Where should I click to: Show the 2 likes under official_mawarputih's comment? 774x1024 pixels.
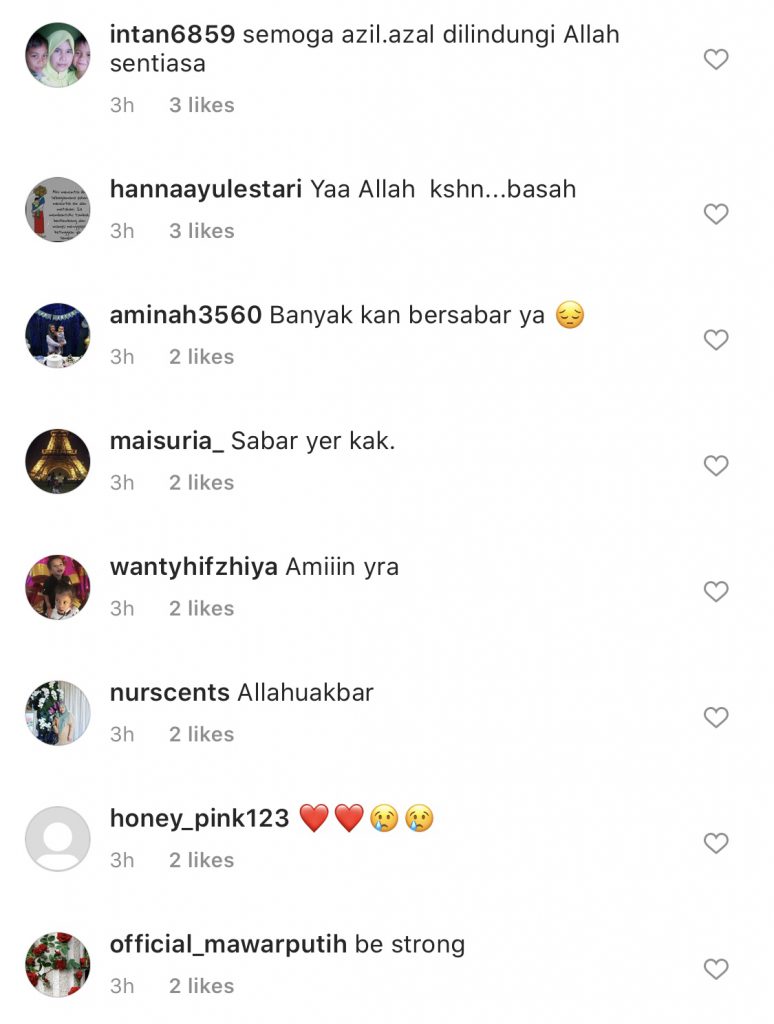click(201, 986)
